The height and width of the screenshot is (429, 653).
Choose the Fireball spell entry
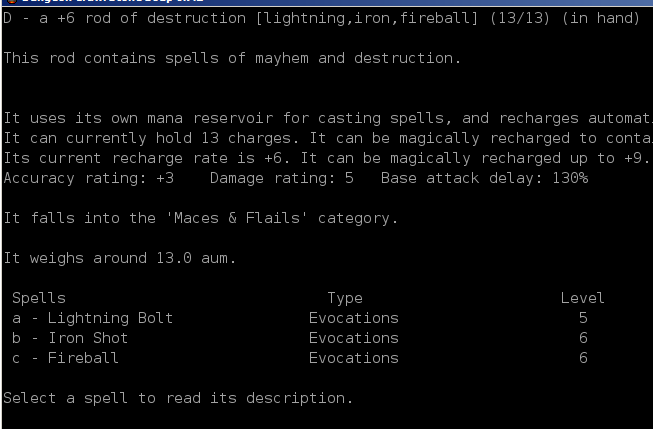[66, 358]
